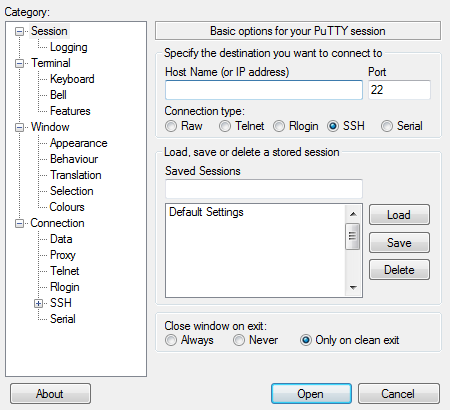Expand the SSH tree node
Viewport: 450px width, 410px height.
pyautogui.click(x=38, y=303)
